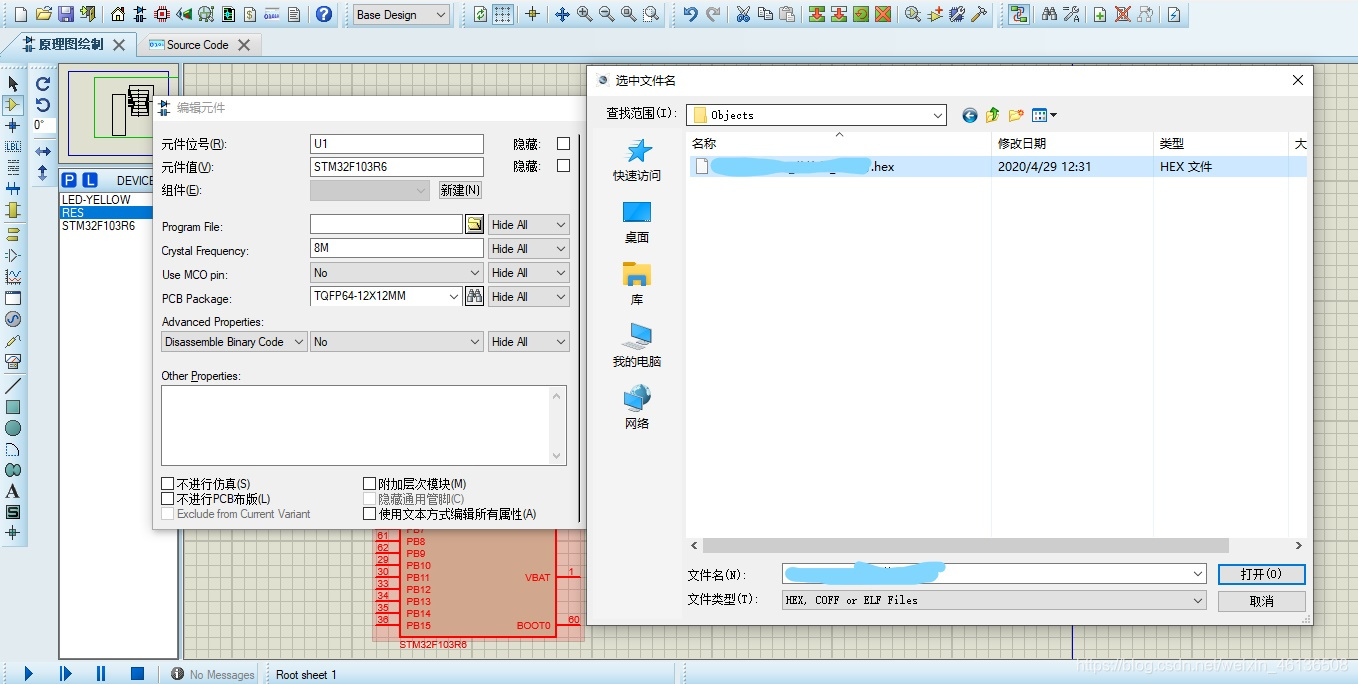Image resolution: width=1358 pixels, height=684 pixels.
Task: Click the Rotate Clockwise icon
Action: coord(42,84)
